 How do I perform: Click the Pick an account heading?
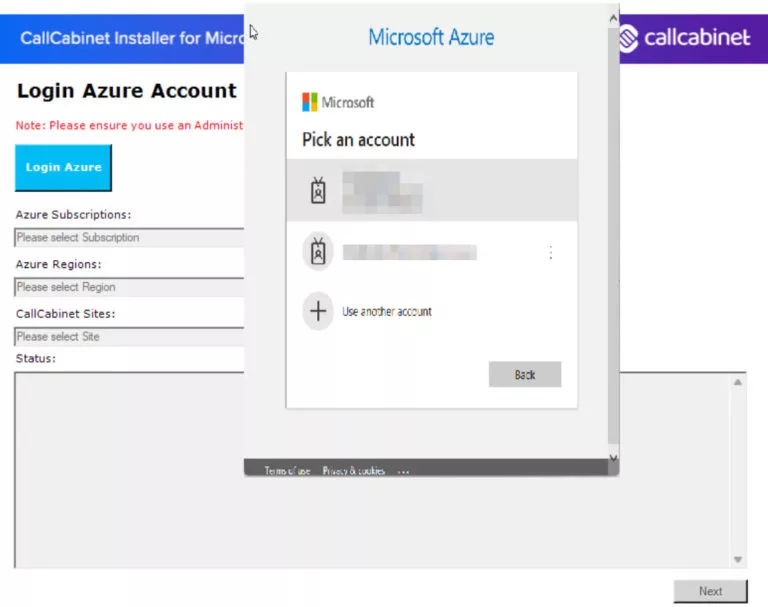tap(358, 140)
